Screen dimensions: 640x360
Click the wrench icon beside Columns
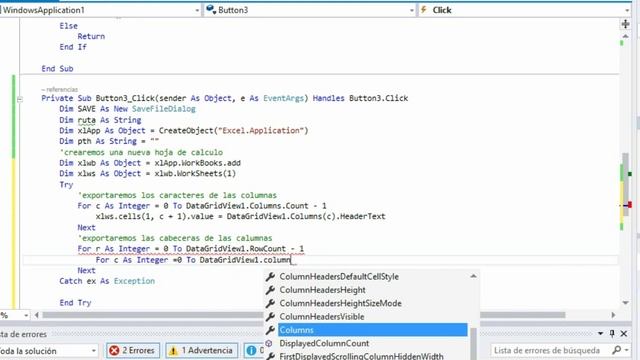coord(270,330)
